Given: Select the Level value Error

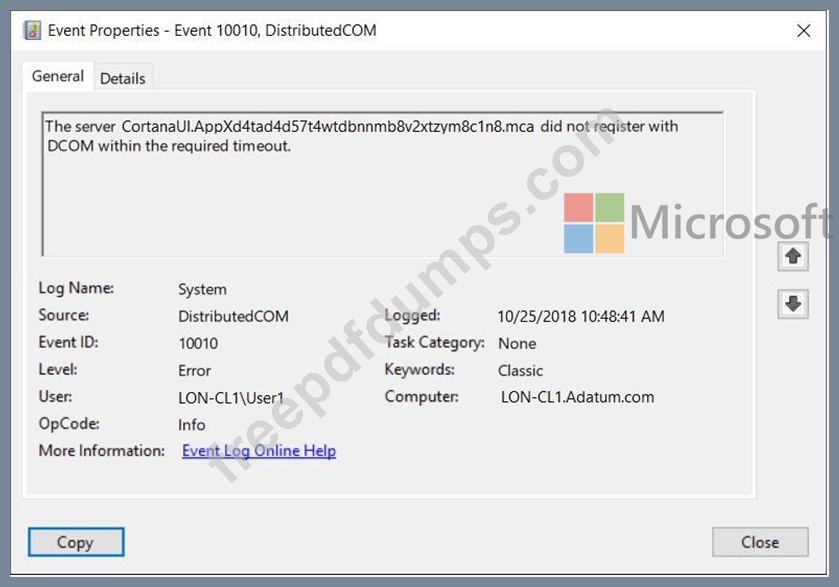Looking at the screenshot, I should tap(194, 370).
